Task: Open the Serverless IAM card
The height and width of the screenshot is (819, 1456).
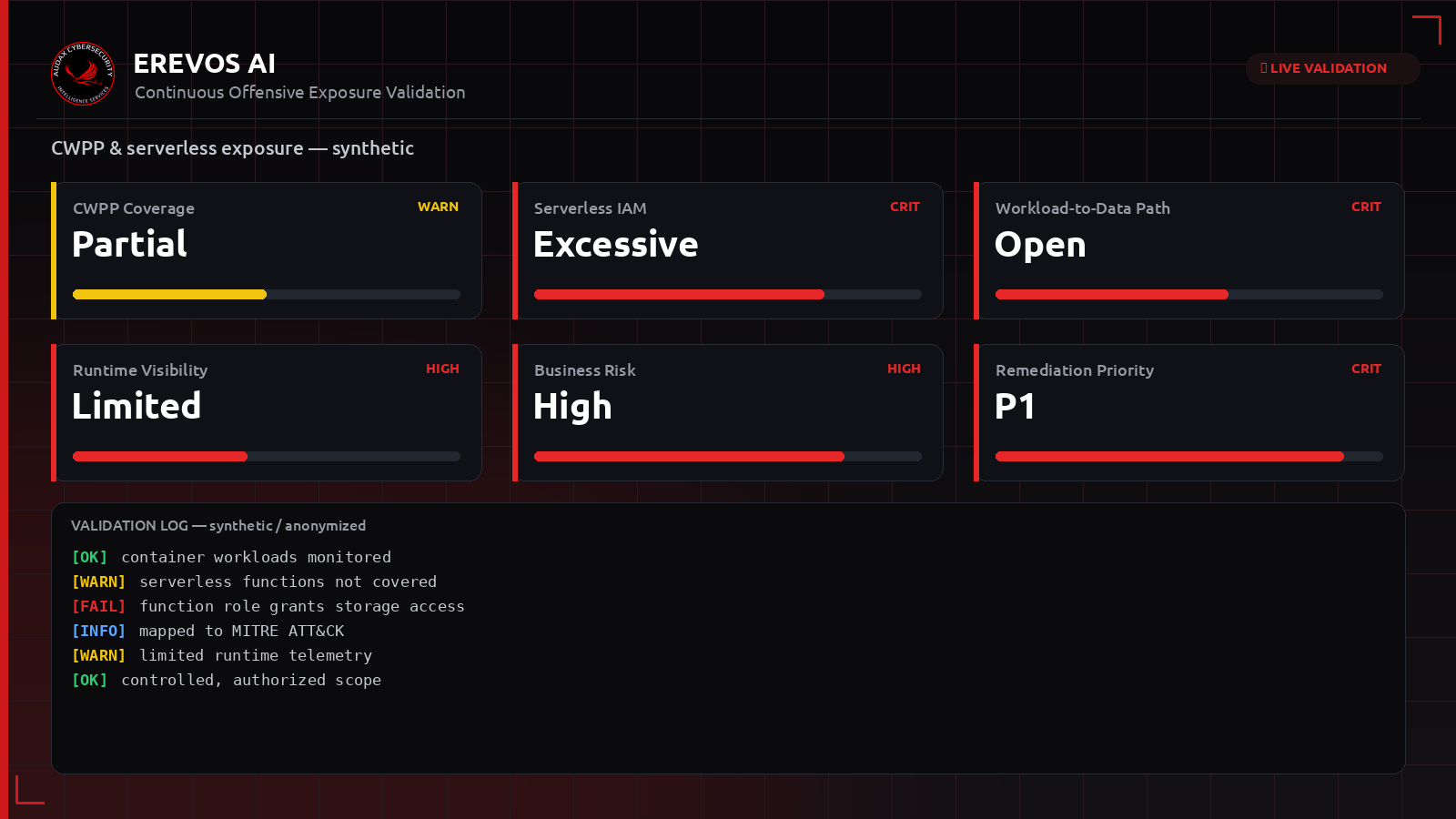Action: 728,250
